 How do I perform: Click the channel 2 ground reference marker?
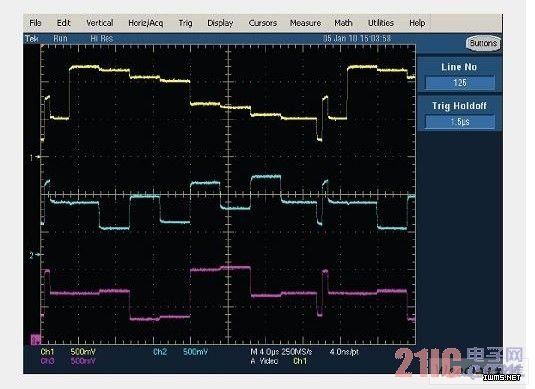[35, 255]
